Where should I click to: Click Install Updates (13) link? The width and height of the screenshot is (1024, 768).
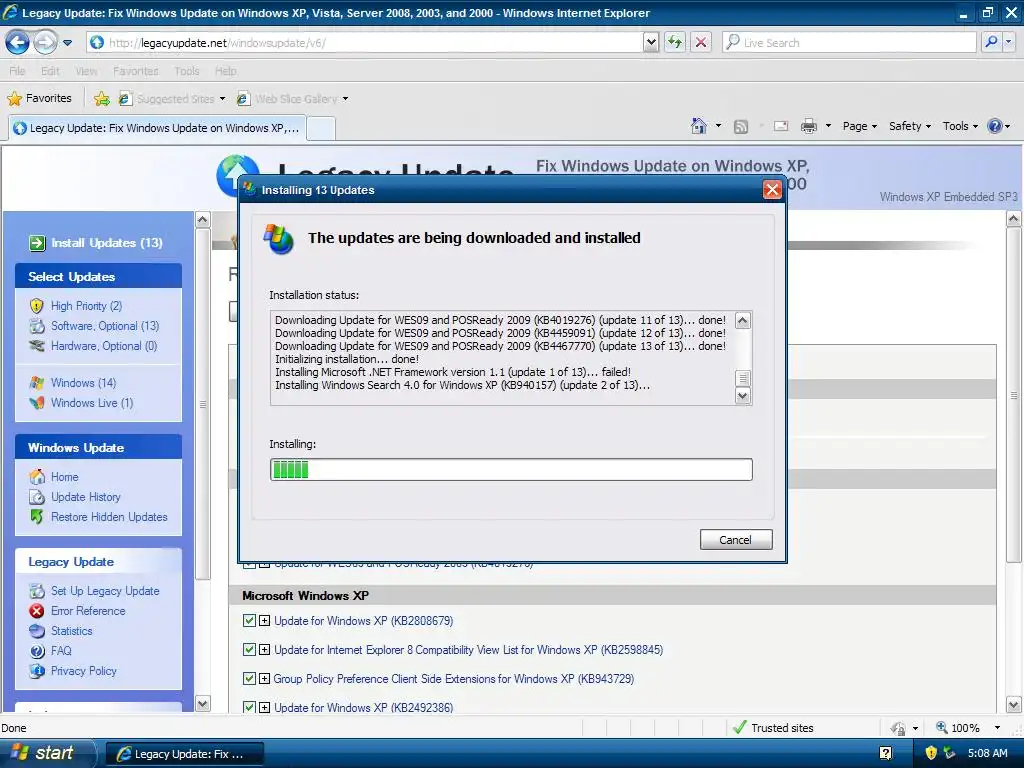coord(106,243)
